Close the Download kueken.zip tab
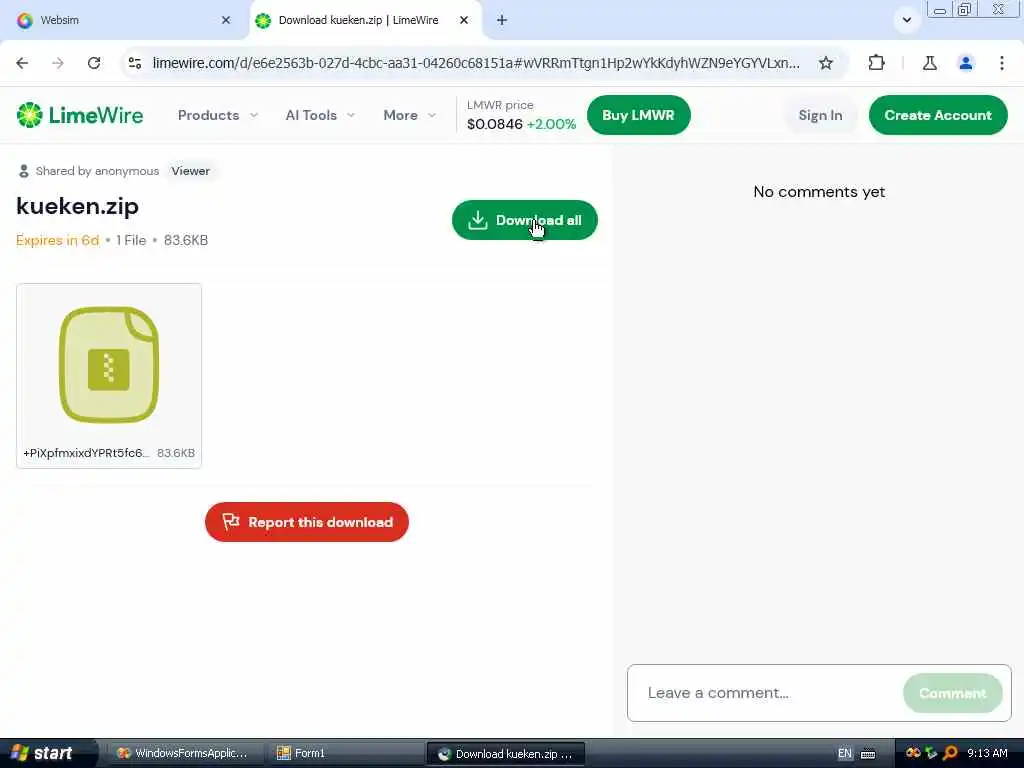The height and width of the screenshot is (768, 1024). 464,20
